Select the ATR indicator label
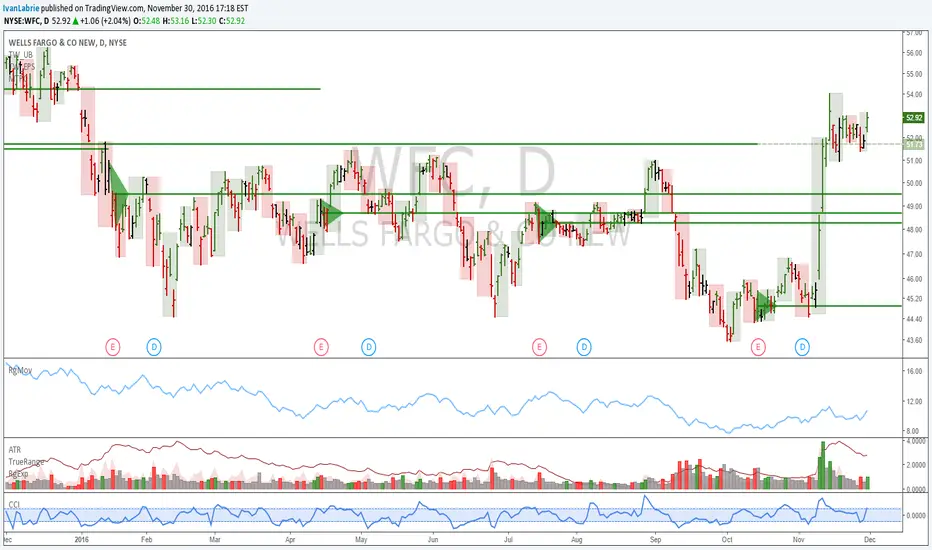This screenshot has width=932, height=550. coord(15,450)
